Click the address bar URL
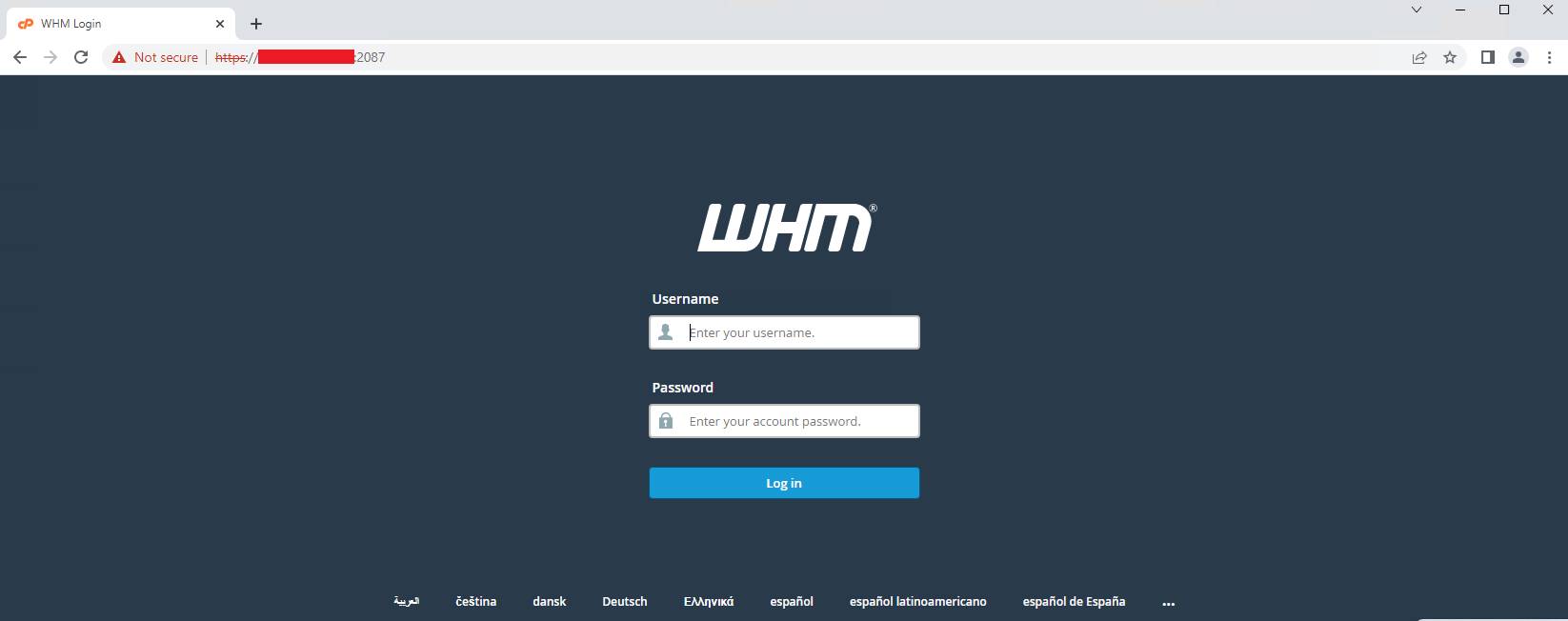 click(x=300, y=57)
